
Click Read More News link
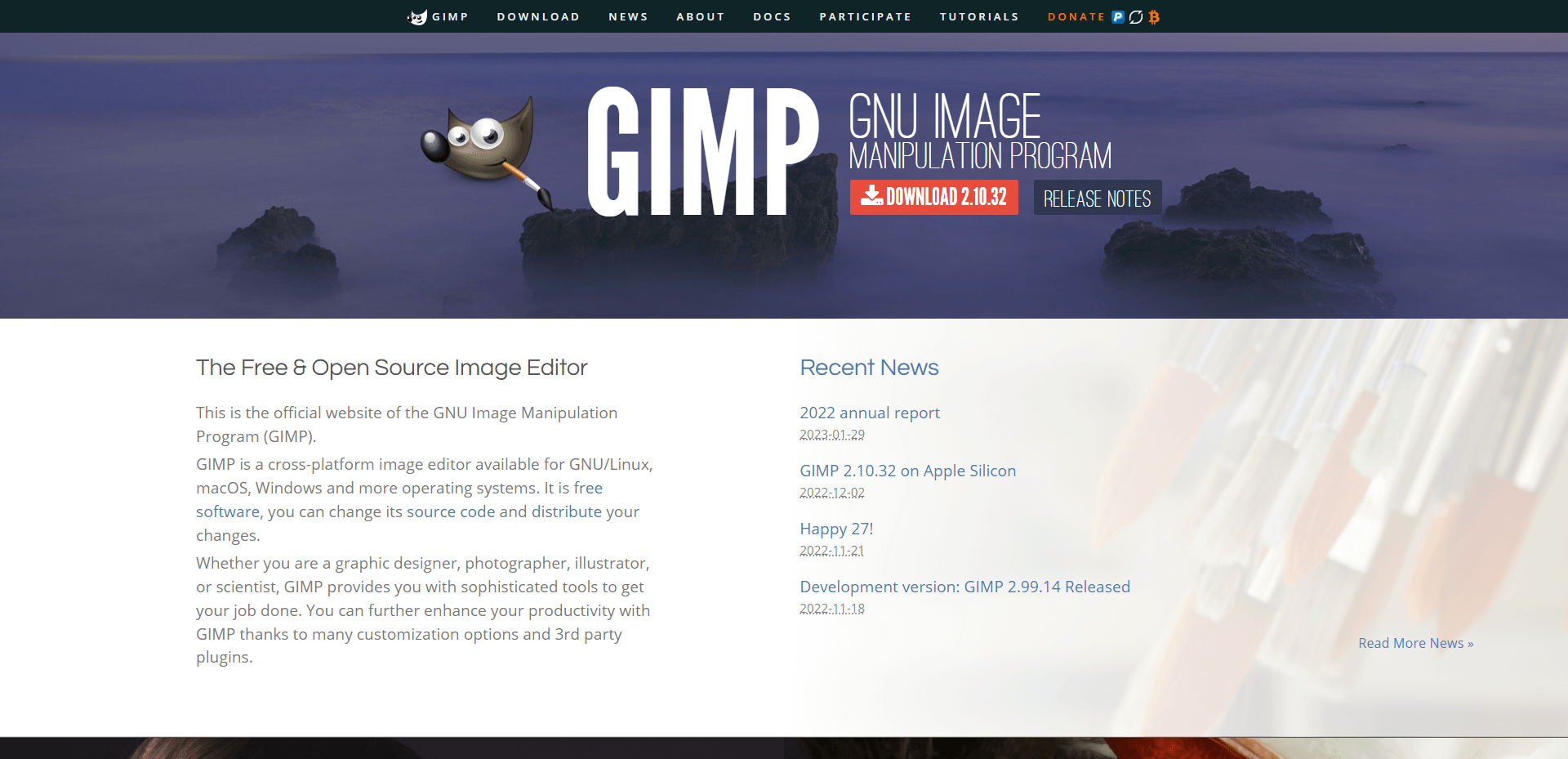(x=1416, y=643)
